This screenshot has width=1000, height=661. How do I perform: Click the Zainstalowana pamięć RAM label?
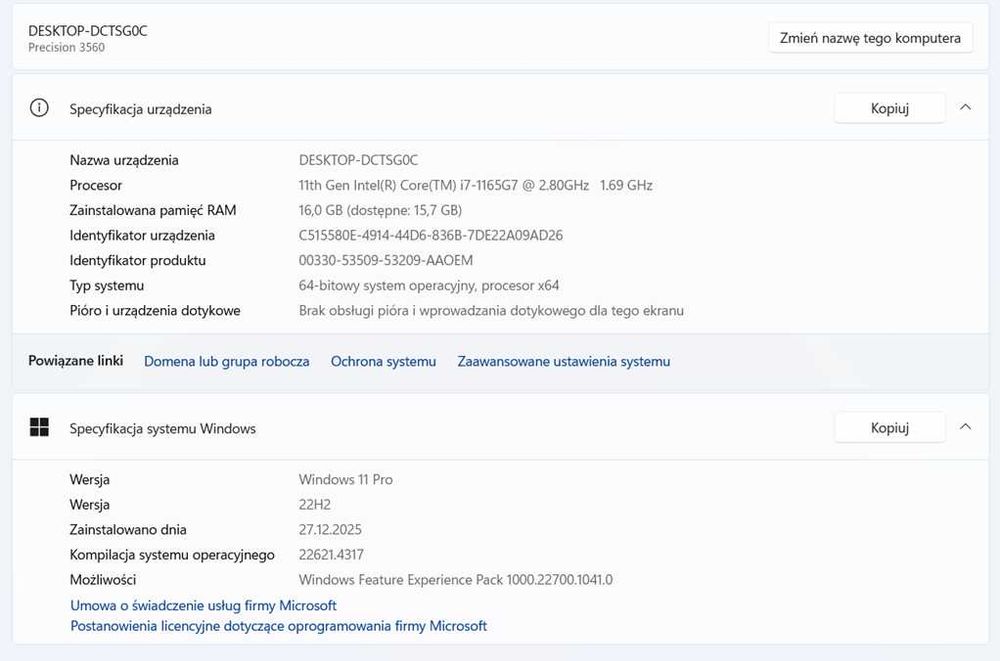153,211
